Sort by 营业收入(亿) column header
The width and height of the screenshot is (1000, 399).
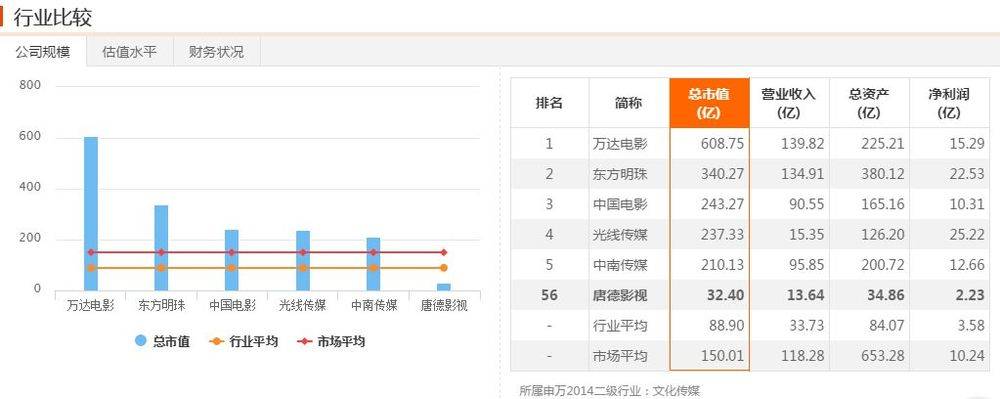(789, 103)
